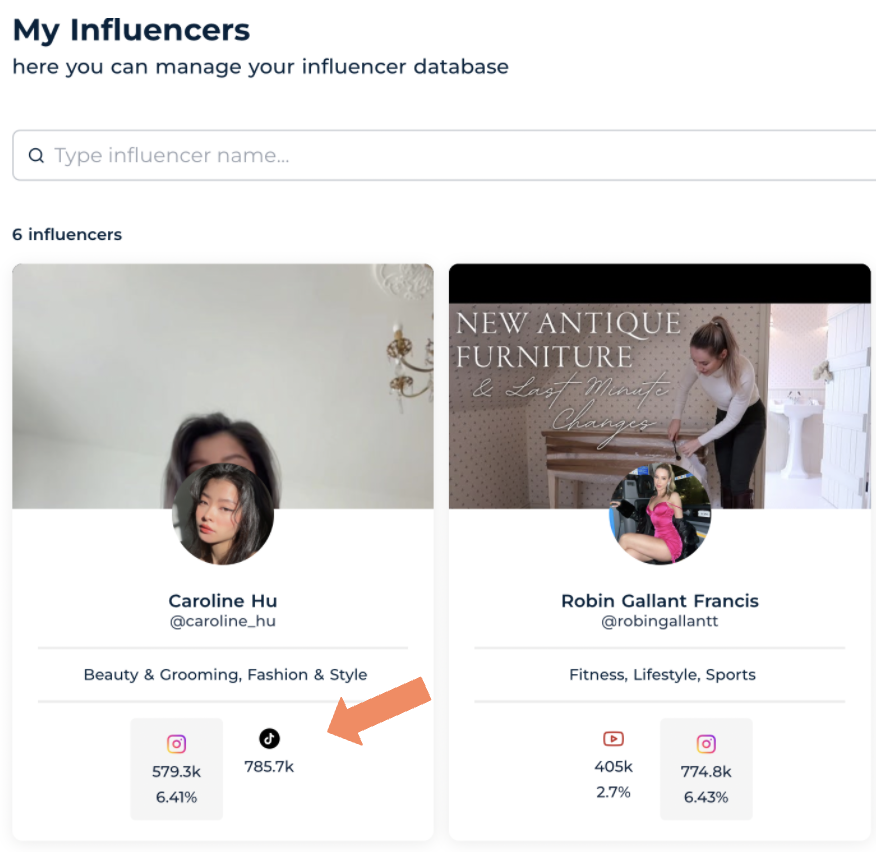This screenshot has height=852, width=876.
Task: Open the Robin Gallant Francis name link
Action: click(660, 601)
